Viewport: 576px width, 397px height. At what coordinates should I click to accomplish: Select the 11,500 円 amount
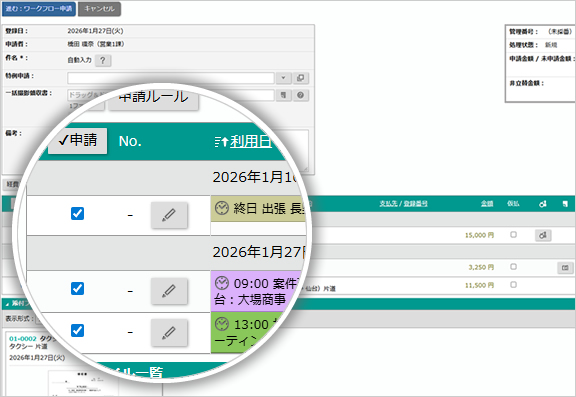(x=479, y=285)
